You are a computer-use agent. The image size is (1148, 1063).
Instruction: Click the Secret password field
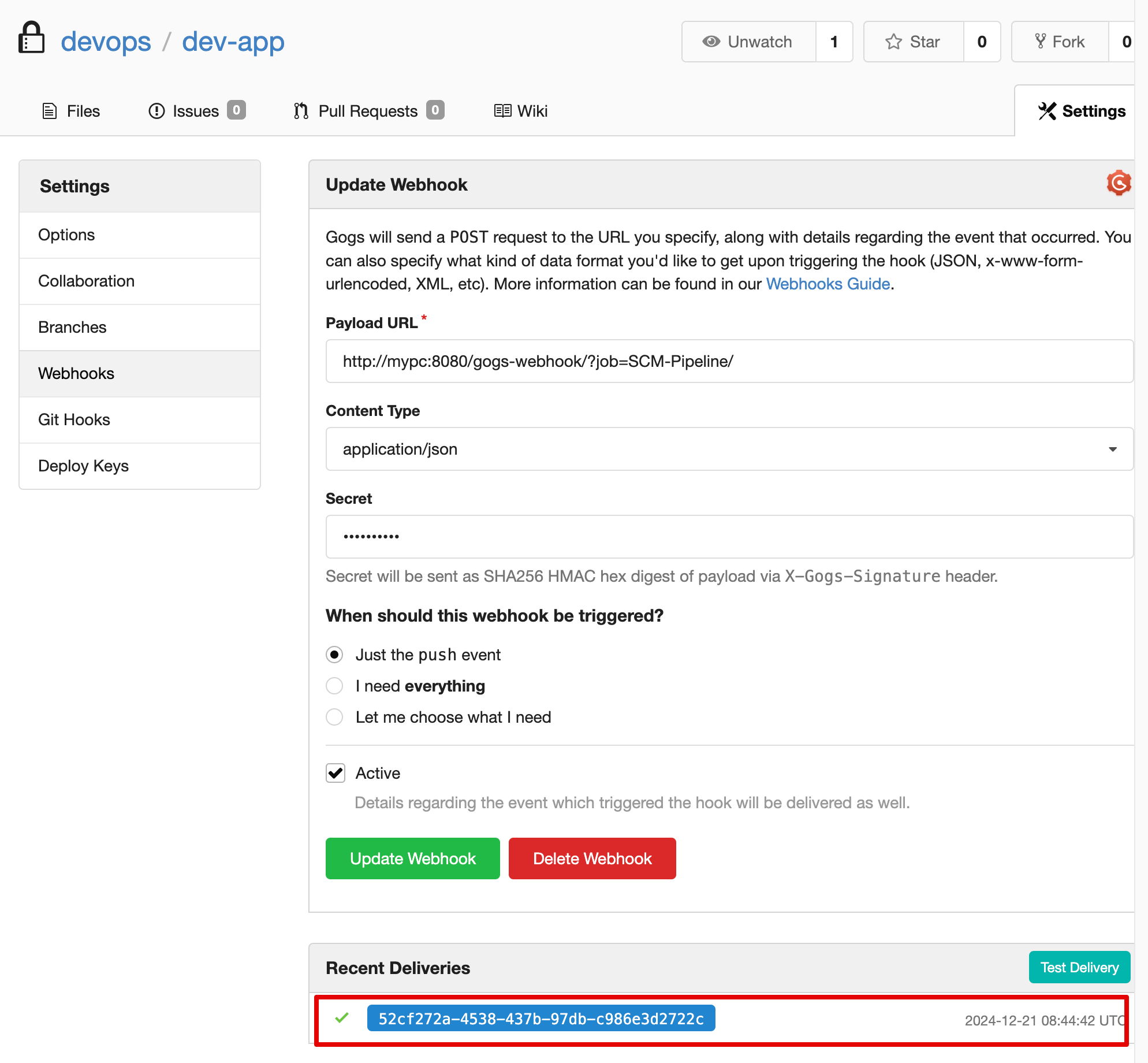pyautogui.click(x=729, y=537)
